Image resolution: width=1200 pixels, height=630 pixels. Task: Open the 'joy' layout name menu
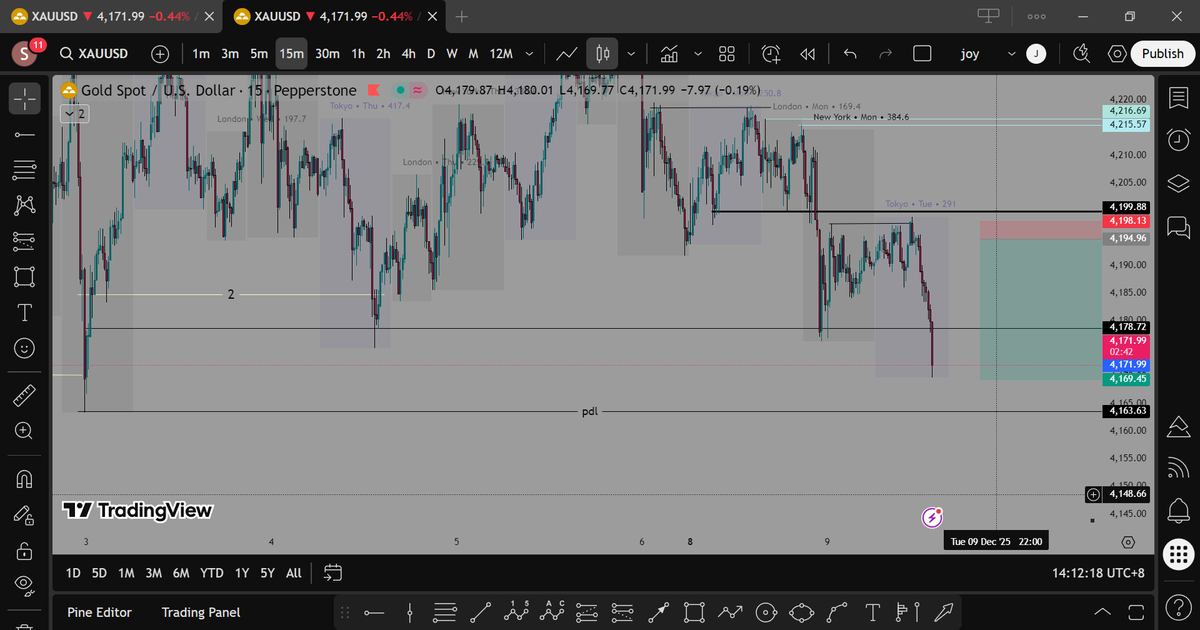pyautogui.click(x=970, y=54)
